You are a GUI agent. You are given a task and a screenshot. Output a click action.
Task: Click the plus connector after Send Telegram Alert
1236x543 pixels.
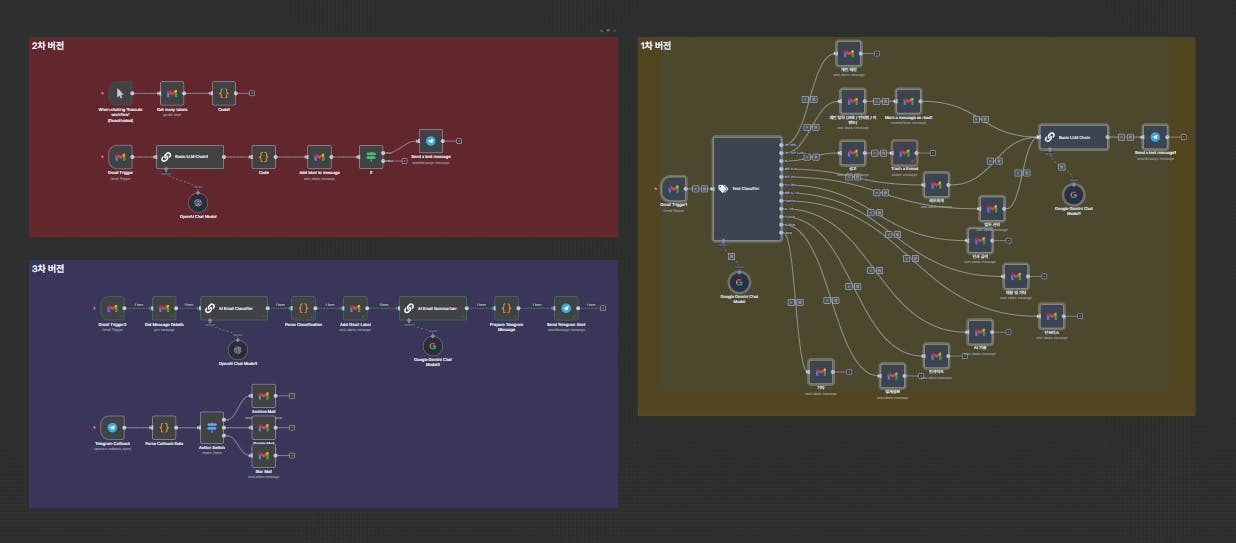[603, 309]
